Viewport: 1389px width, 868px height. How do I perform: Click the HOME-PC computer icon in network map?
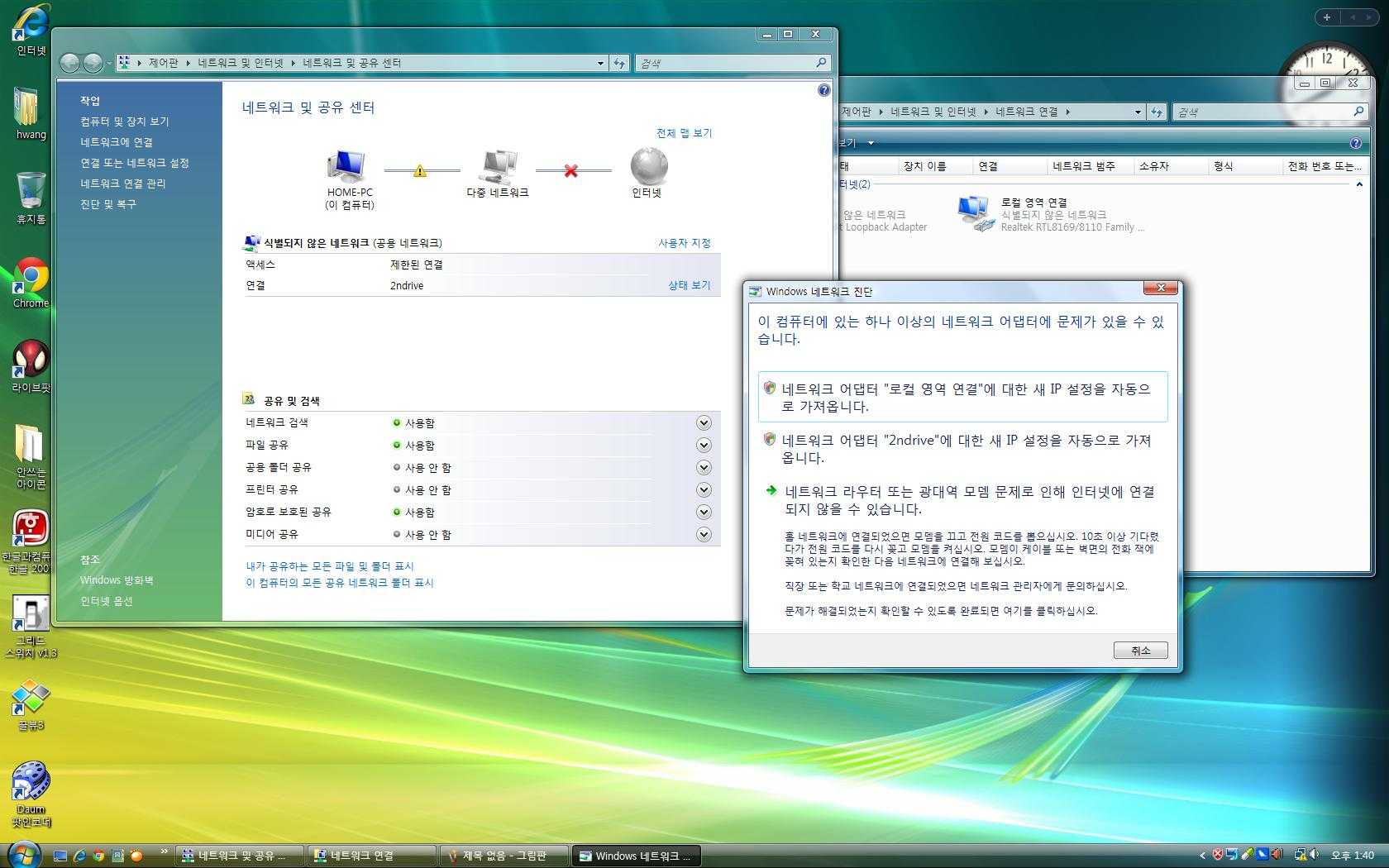click(347, 166)
